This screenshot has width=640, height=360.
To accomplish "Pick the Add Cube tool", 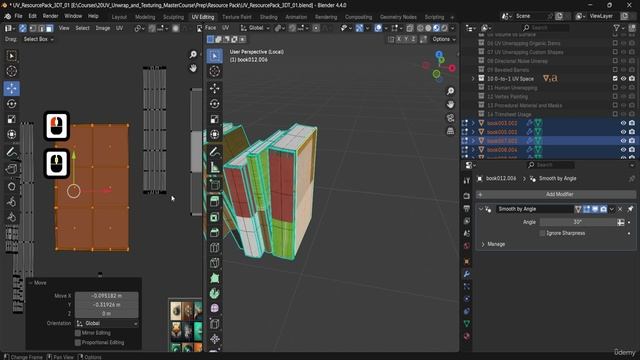I will click(x=215, y=185).
